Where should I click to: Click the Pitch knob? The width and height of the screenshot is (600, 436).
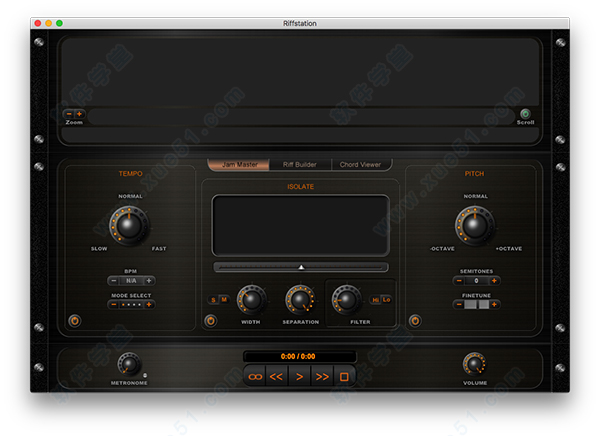pyautogui.click(x=475, y=226)
